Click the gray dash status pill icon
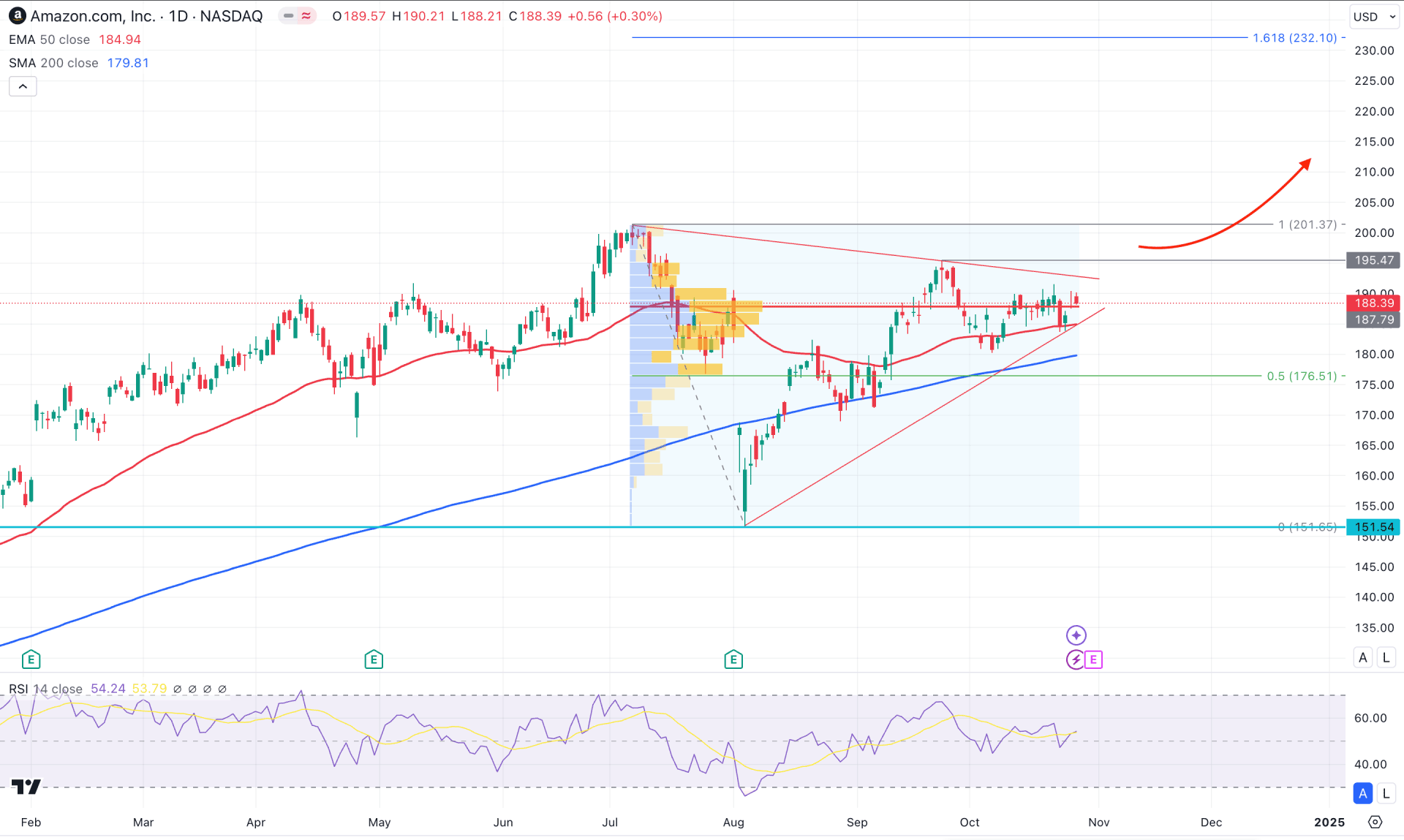The height and width of the screenshot is (840, 1404). (x=288, y=15)
